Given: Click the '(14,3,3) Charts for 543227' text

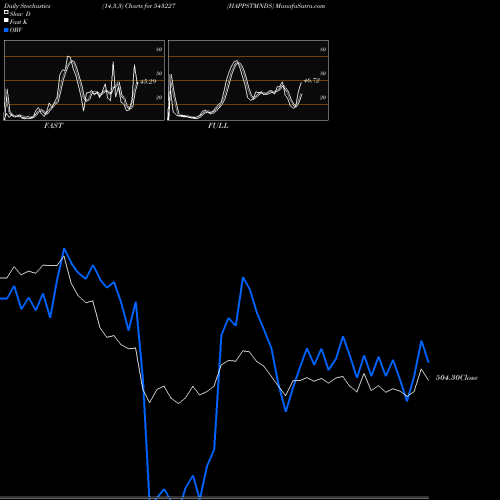Looking at the screenshot, I should (x=139, y=6).
